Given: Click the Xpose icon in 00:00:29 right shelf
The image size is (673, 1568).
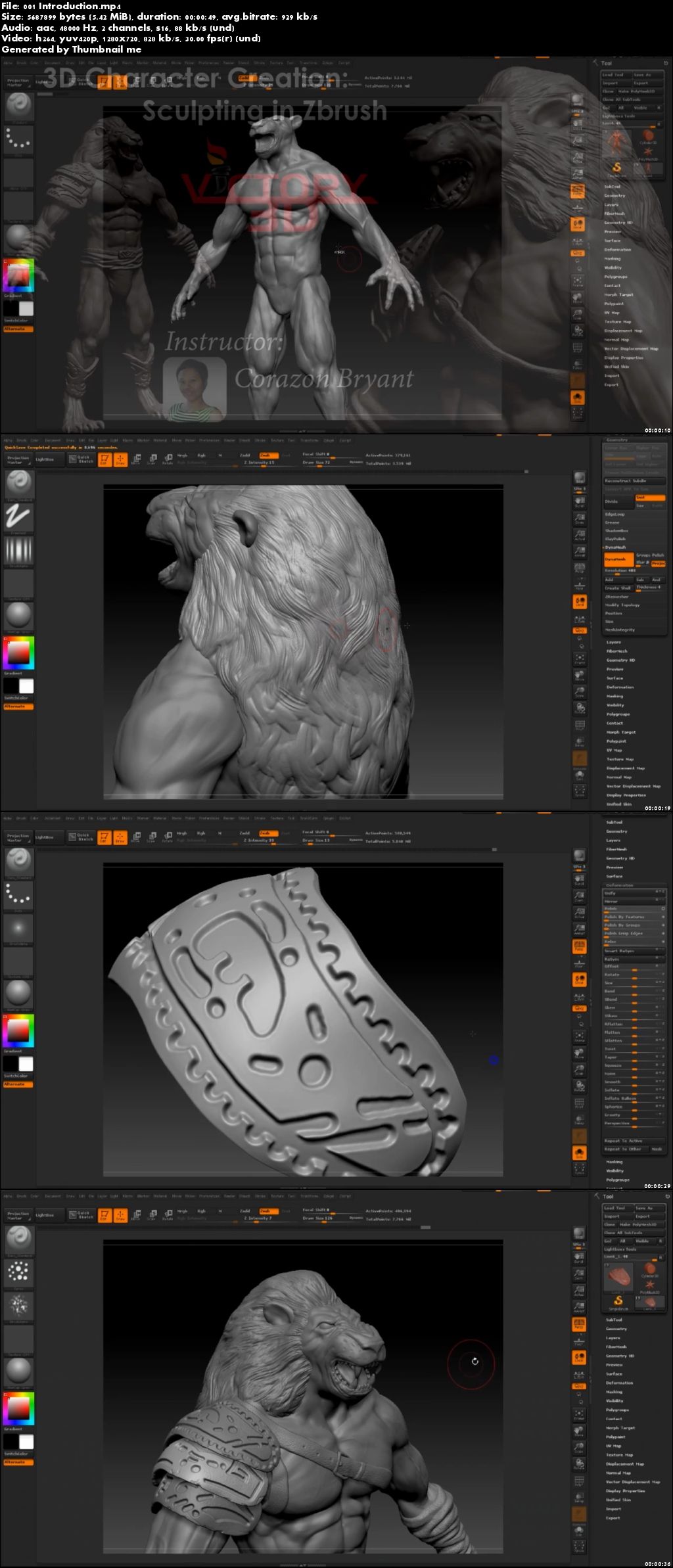Looking at the screenshot, I should pyautogui.click(x=579, y=1168).
